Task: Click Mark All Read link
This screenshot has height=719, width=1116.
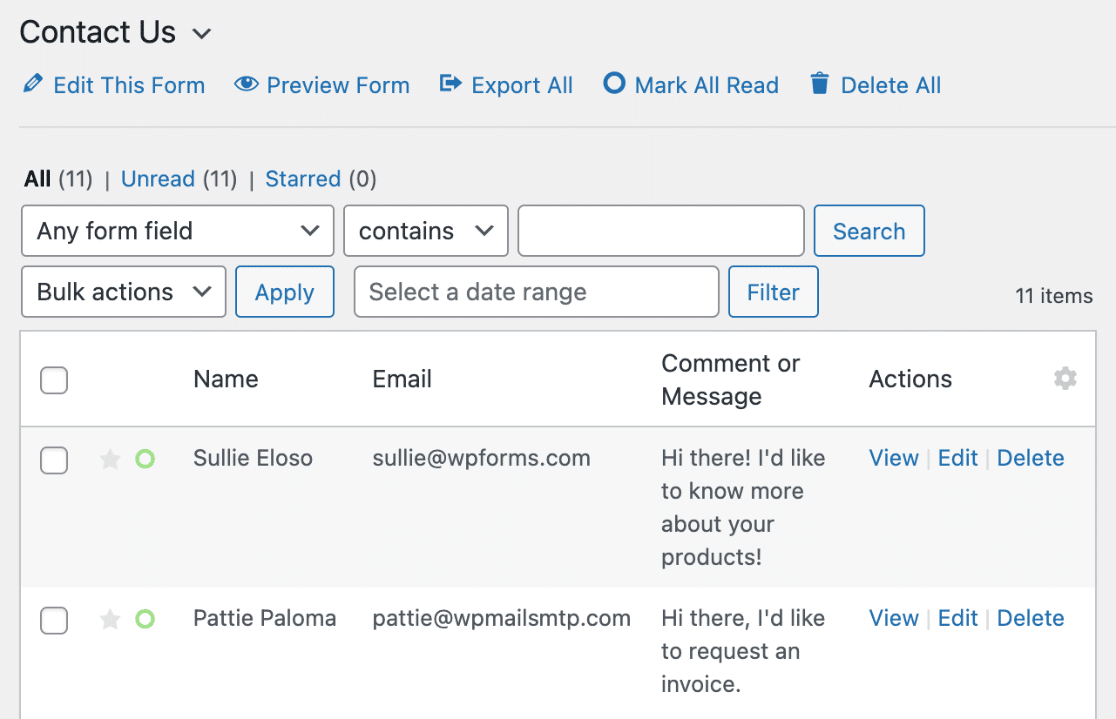Action: click(707, 85)
